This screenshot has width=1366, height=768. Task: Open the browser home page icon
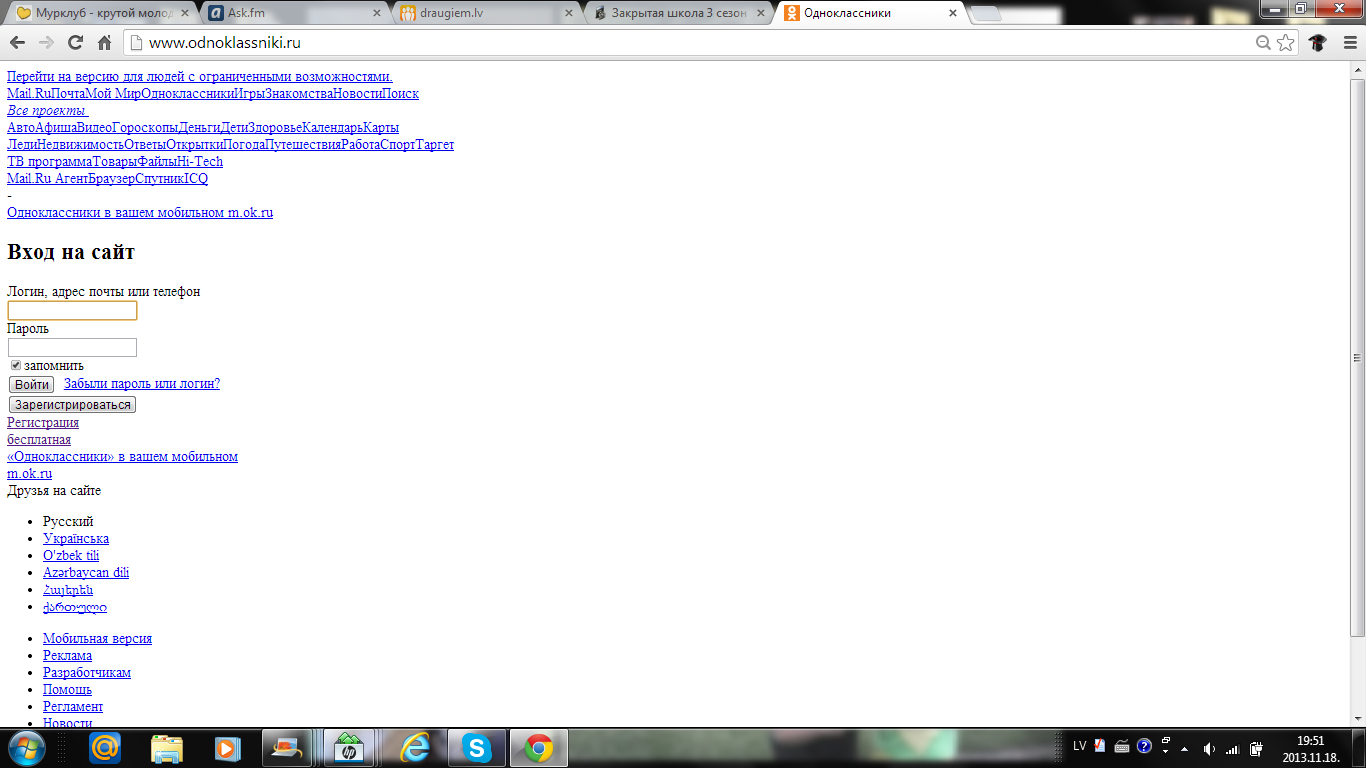104,43
